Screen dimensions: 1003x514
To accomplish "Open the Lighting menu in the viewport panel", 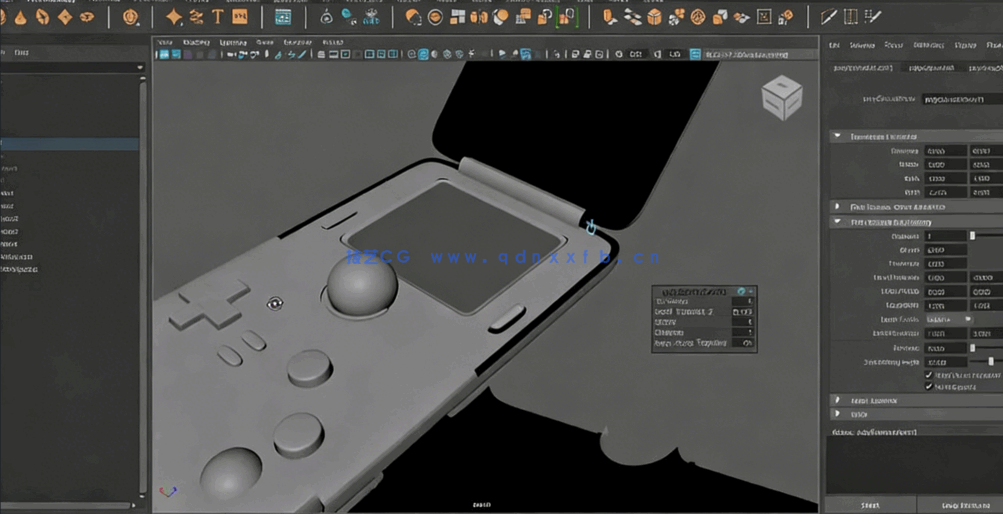I will click(233, 42).
